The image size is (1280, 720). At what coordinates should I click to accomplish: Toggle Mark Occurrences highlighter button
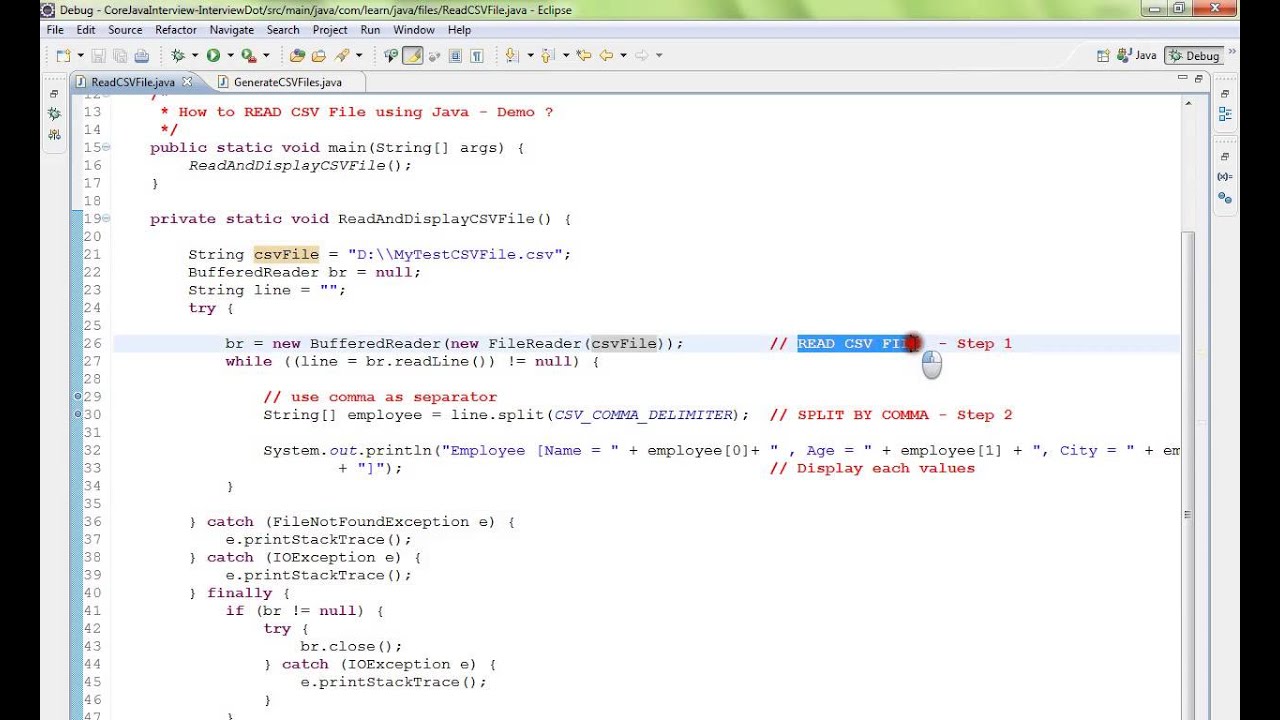coord(412,56)
